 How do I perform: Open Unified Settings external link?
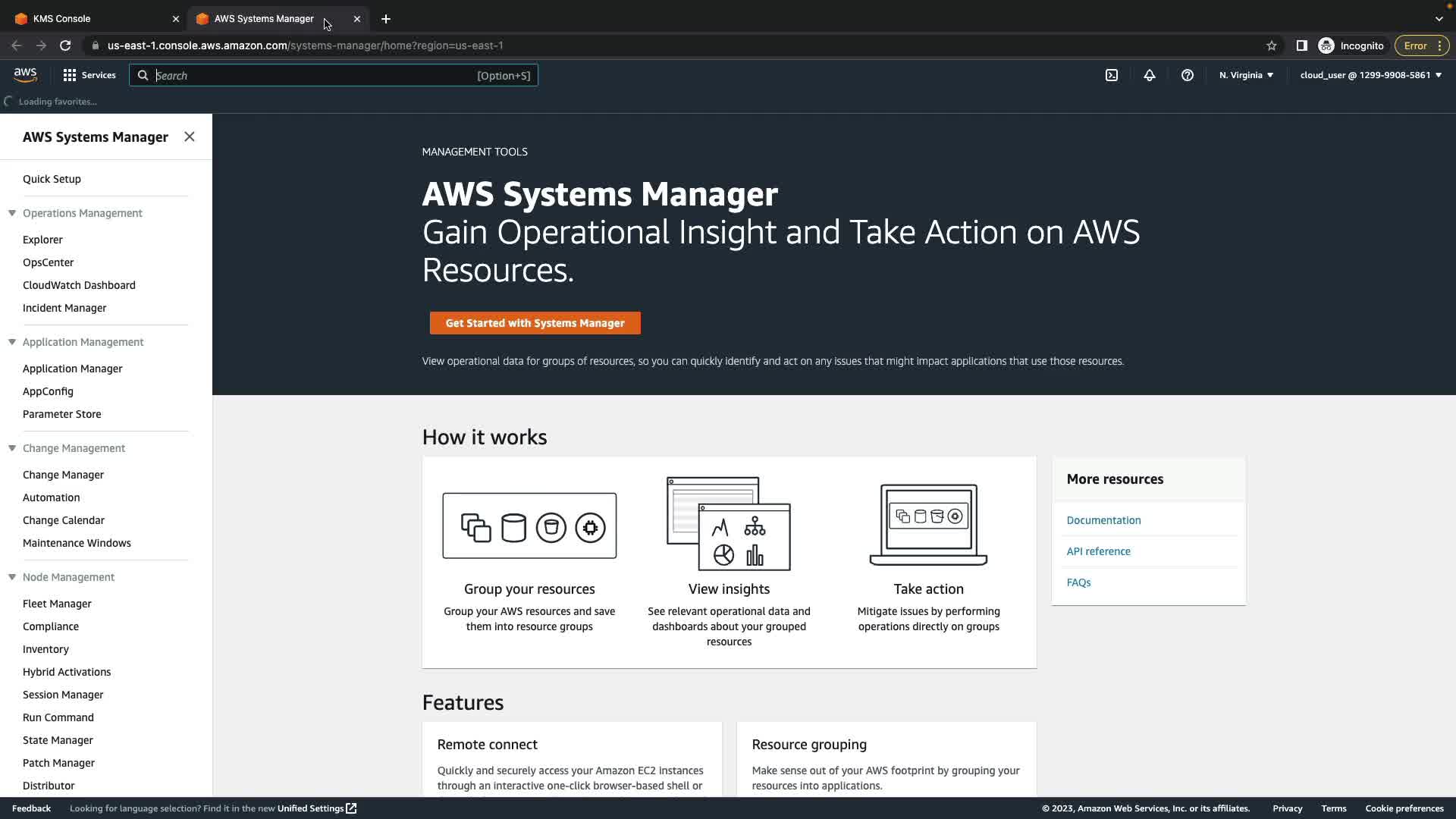point(316,808)
